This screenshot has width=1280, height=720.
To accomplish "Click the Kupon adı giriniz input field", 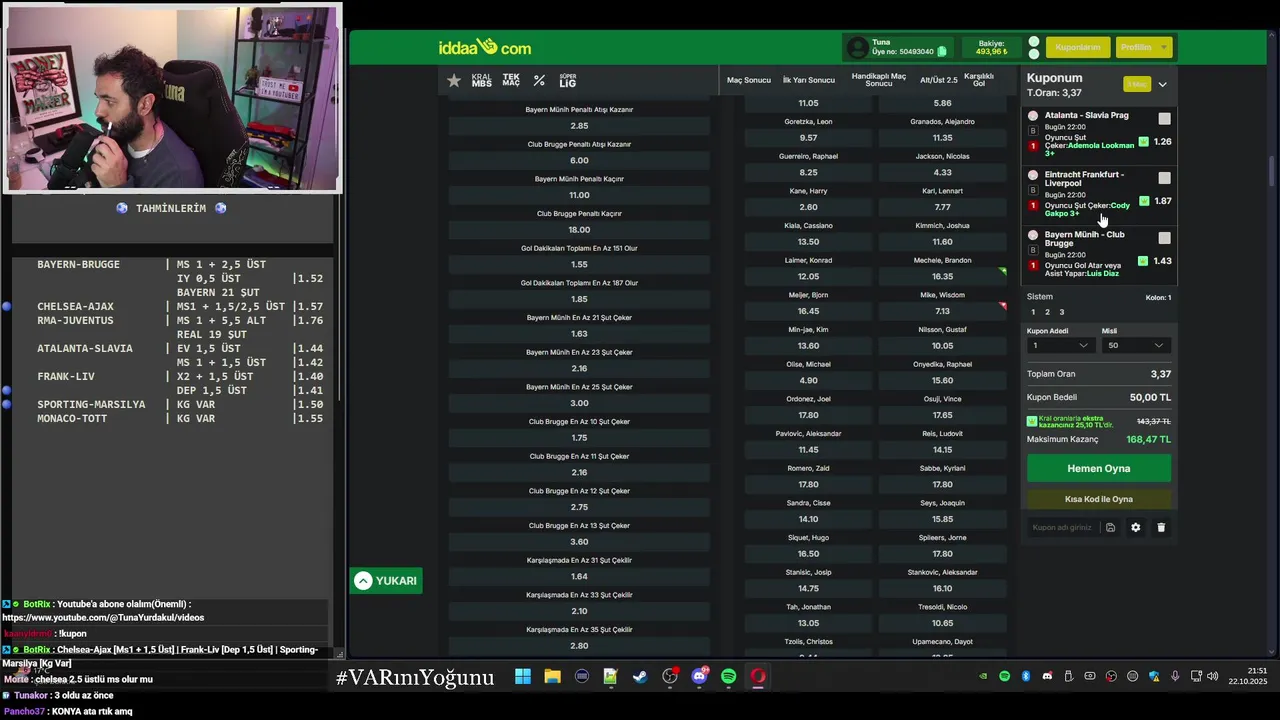I will coord(1062,527).
